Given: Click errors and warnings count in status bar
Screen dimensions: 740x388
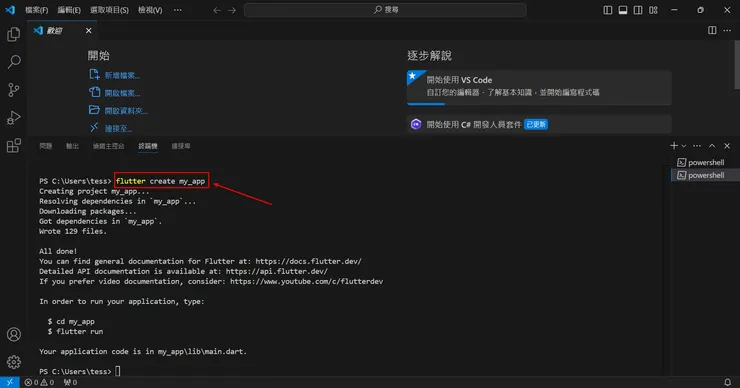Looking at the screenshot, I should click(39, 382).
